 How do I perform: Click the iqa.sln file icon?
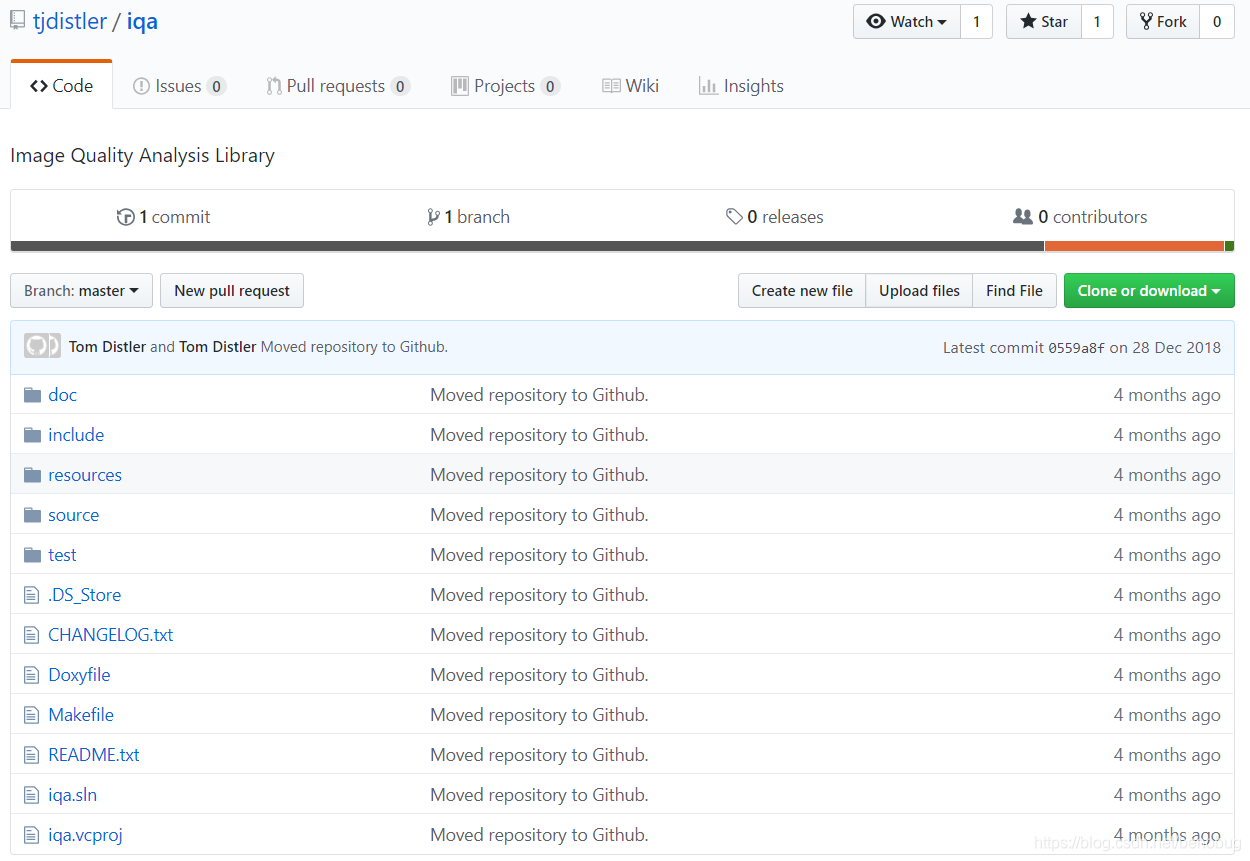[31, 795]
